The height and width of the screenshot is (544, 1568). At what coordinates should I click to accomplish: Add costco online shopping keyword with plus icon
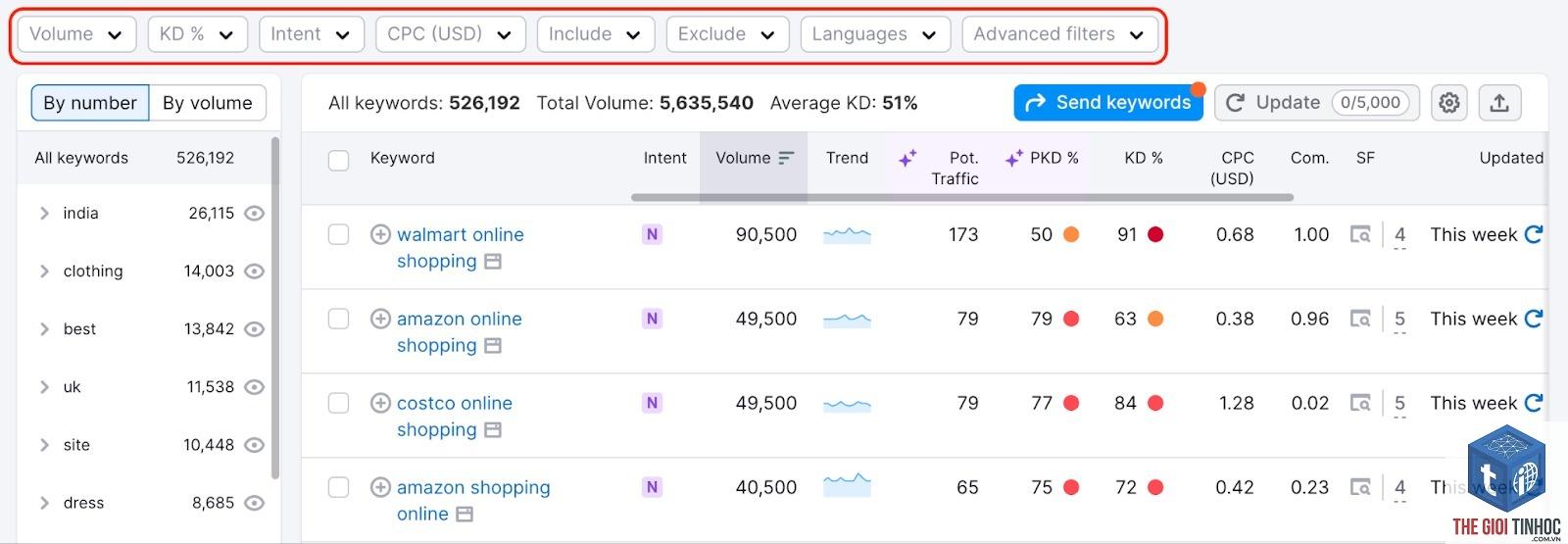(380, 403)
